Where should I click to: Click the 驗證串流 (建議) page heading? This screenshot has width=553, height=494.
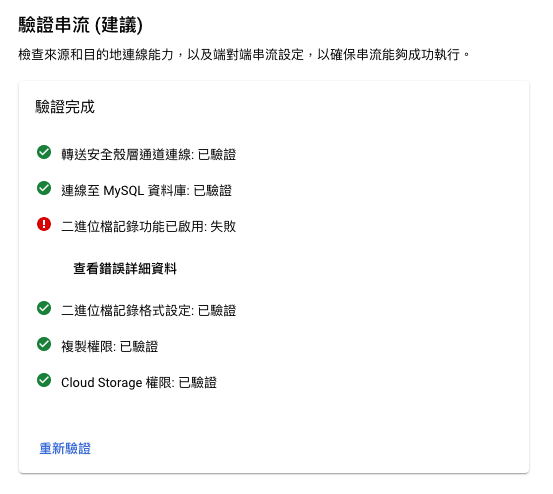[81, 25]
